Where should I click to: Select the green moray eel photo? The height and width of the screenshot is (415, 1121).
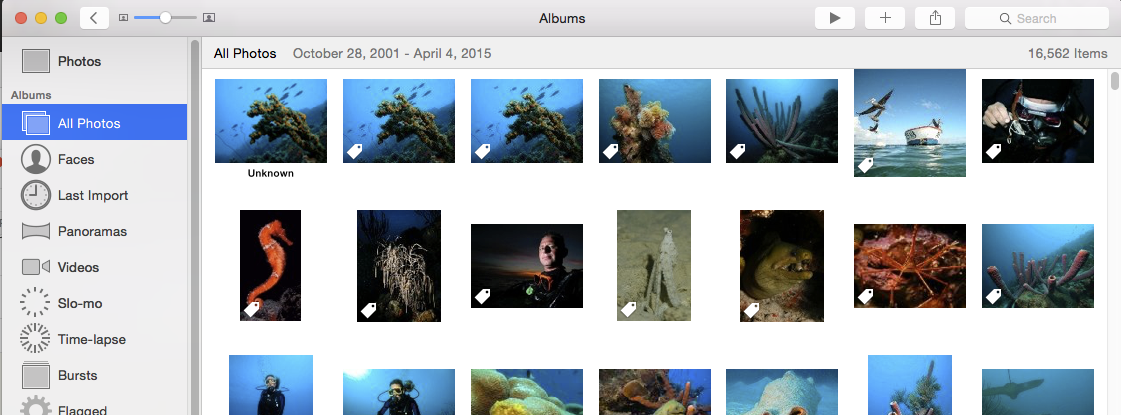click(x=782, y=266)
